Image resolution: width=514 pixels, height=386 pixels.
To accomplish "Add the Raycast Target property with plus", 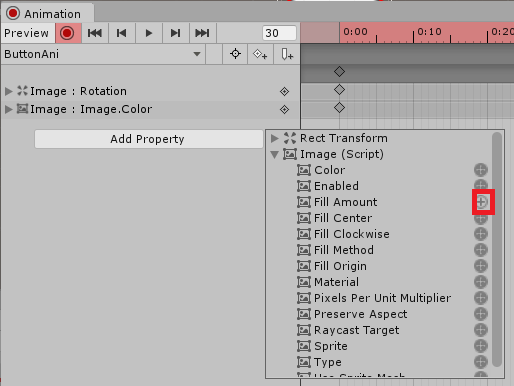I will point(481,330).
